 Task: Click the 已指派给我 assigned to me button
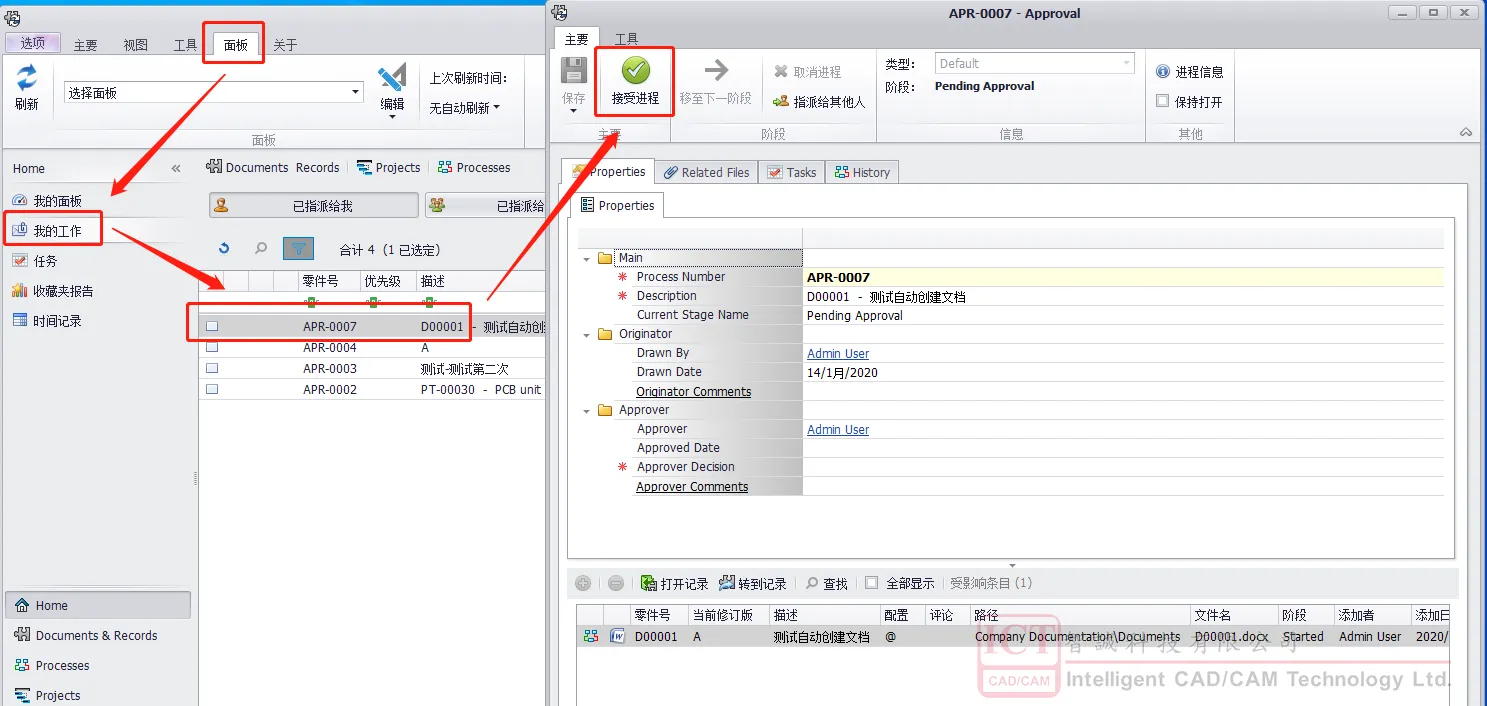pyautogui.click(x=314, y=205)
